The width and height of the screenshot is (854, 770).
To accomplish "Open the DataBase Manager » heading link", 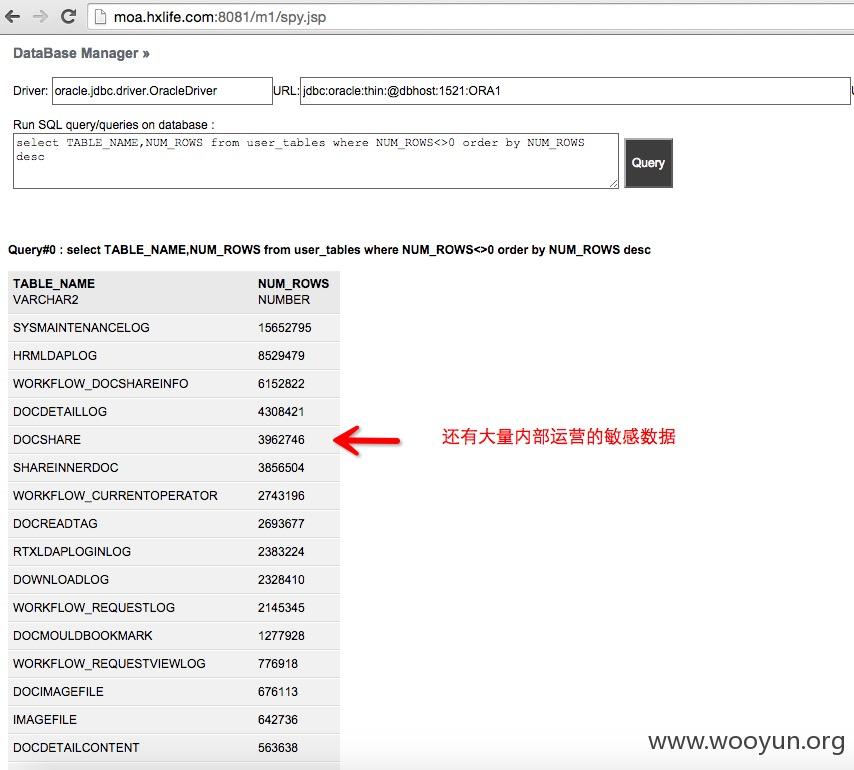I will coord(81,53).
